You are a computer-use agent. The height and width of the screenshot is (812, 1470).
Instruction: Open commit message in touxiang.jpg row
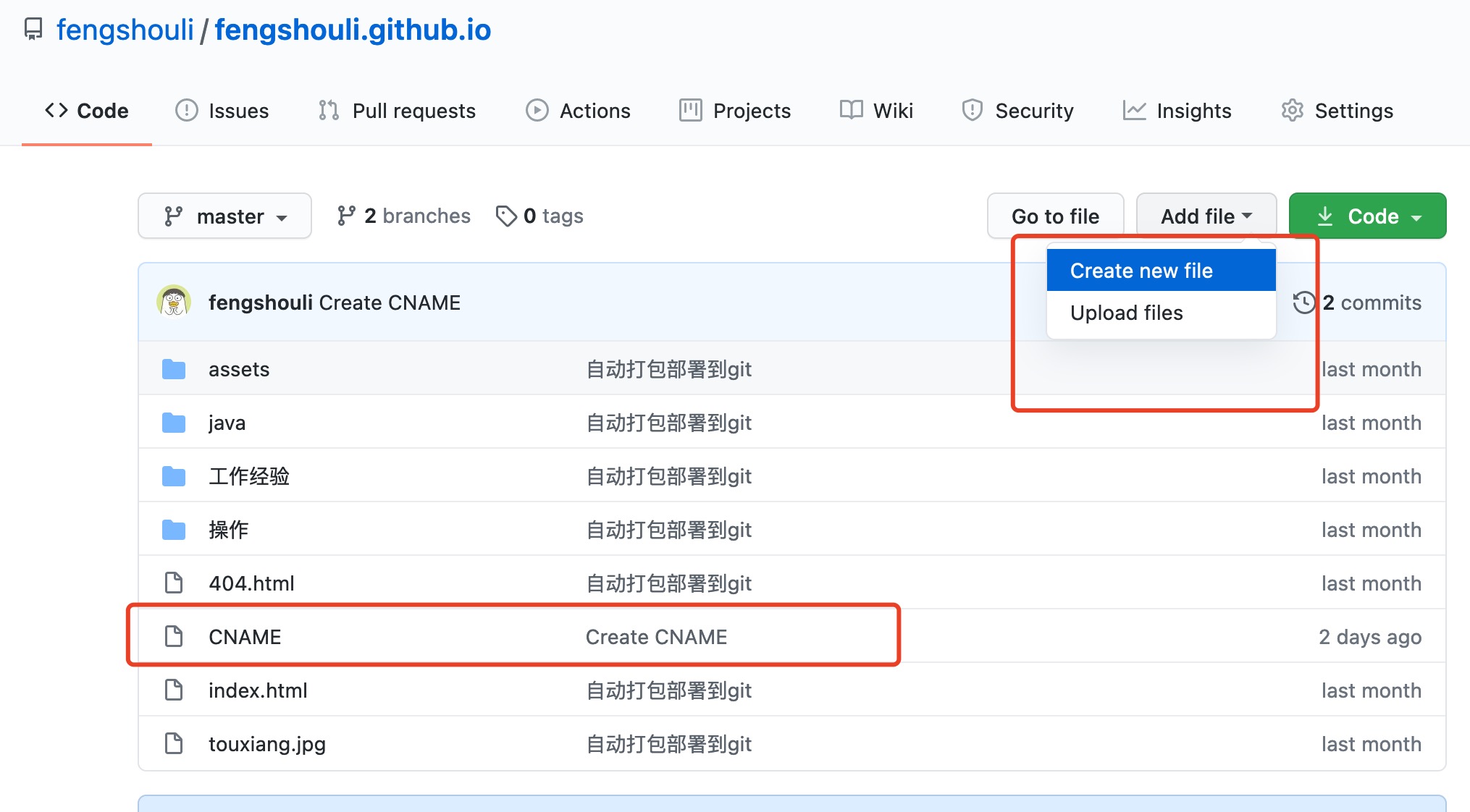668,744
